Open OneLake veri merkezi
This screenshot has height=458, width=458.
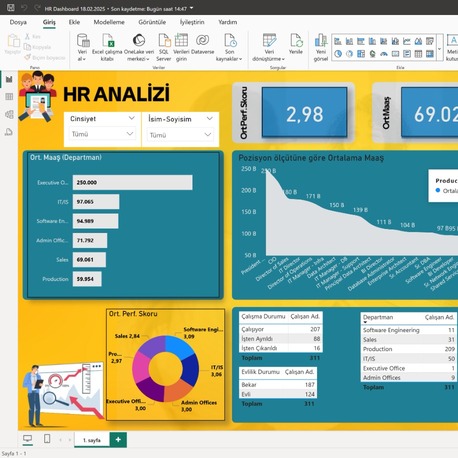(x=139, y=47)
